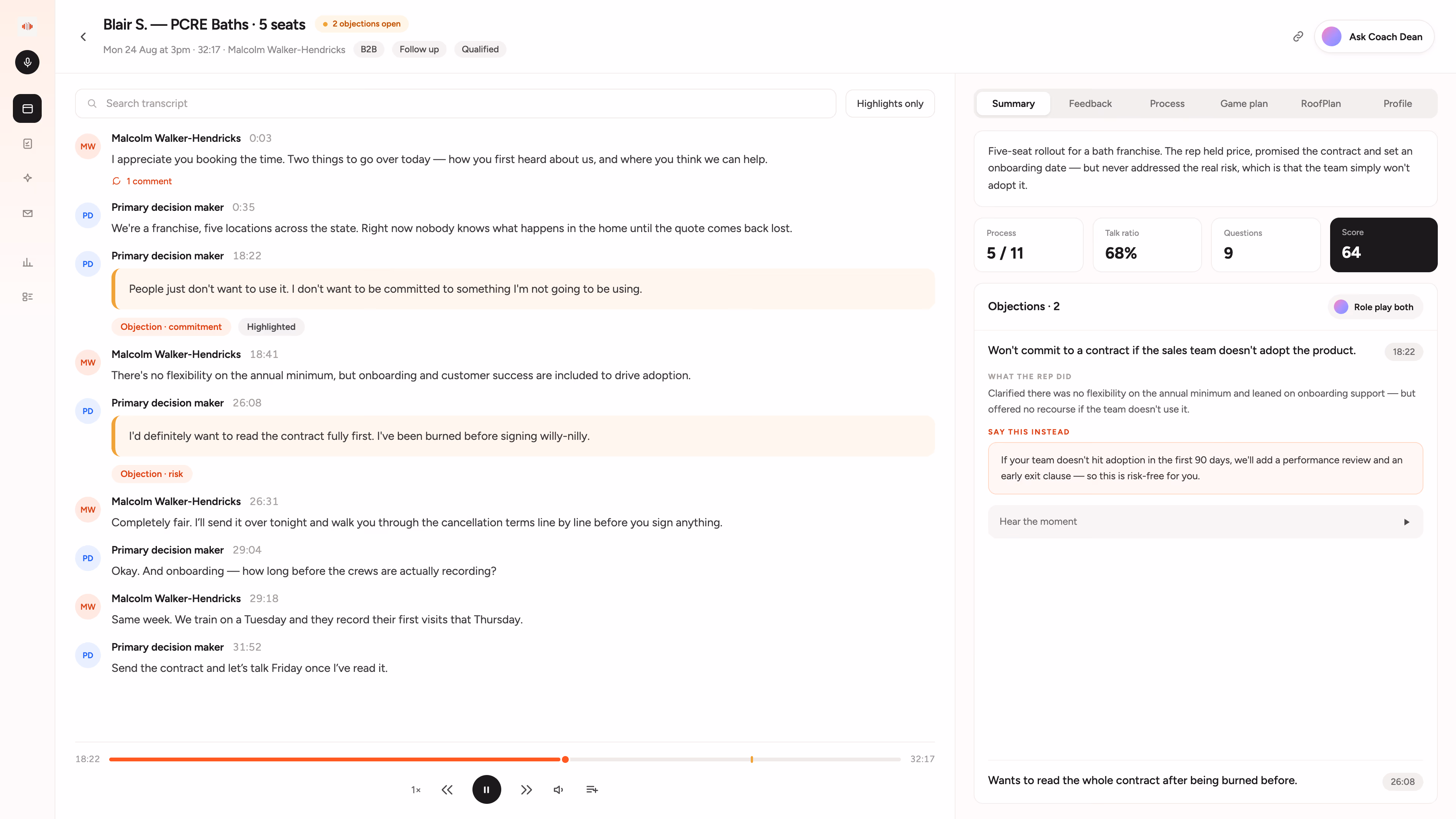Screen dimensions: 1456x819
Task: Click Role play both button
Action: click(1374, 307)
